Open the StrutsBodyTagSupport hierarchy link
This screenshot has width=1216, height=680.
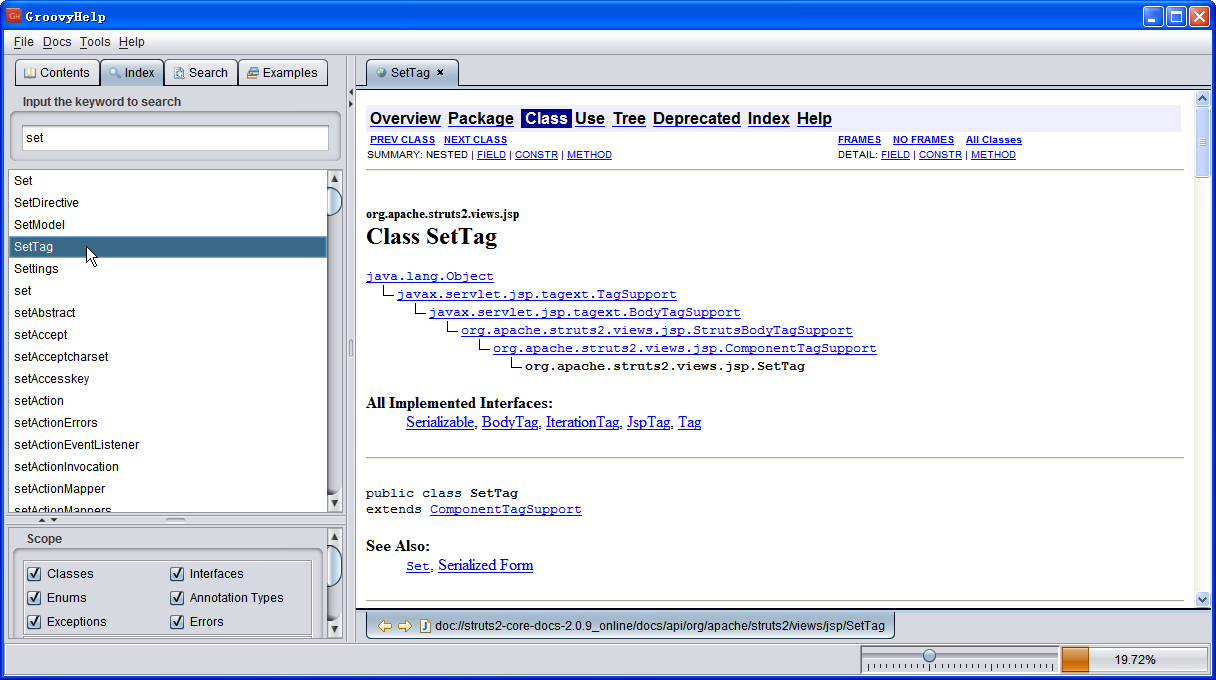[657, 330]
